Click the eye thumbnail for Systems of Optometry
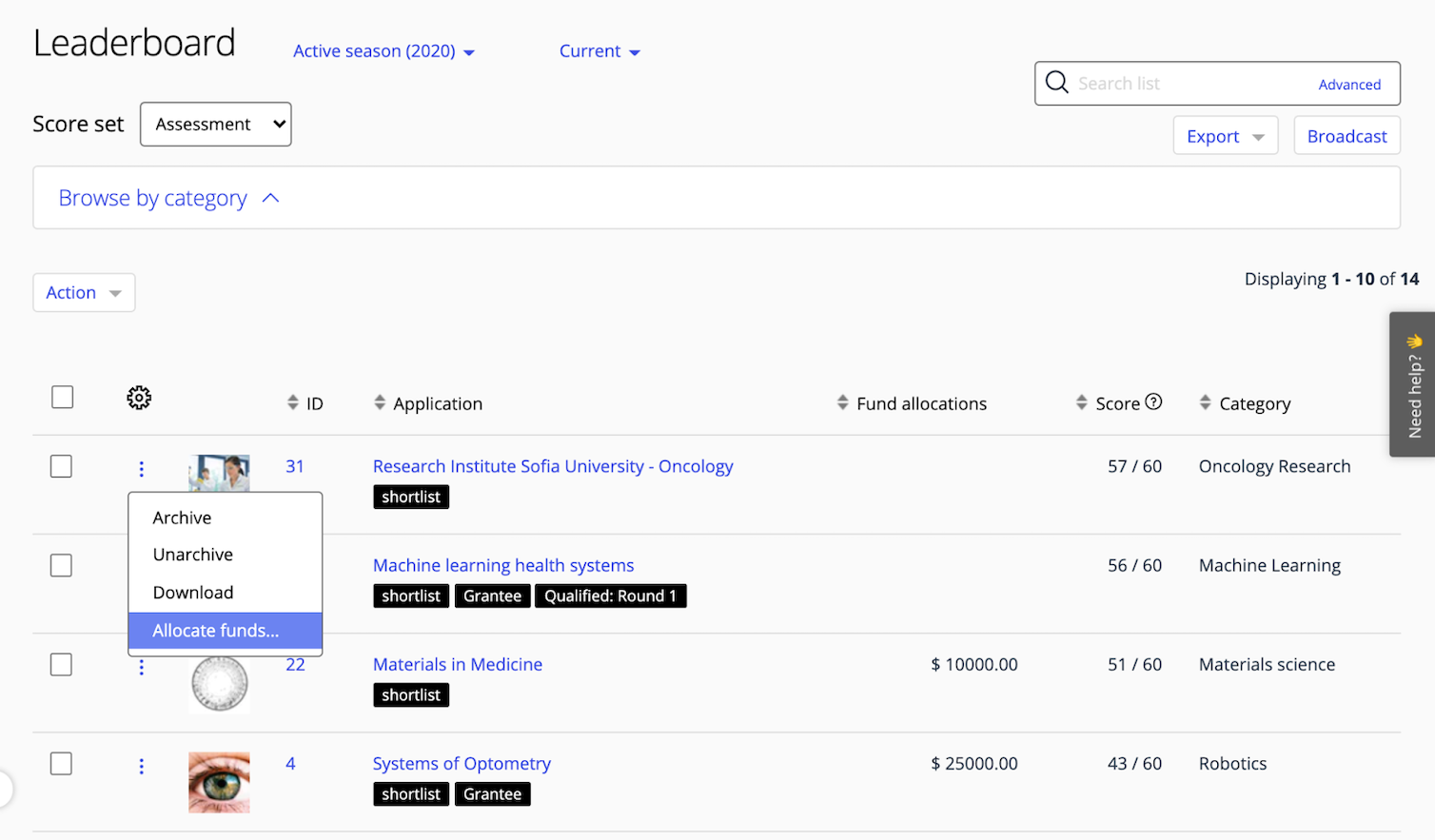The height and width of the screenshot is (840, 1435). (219, 782)
